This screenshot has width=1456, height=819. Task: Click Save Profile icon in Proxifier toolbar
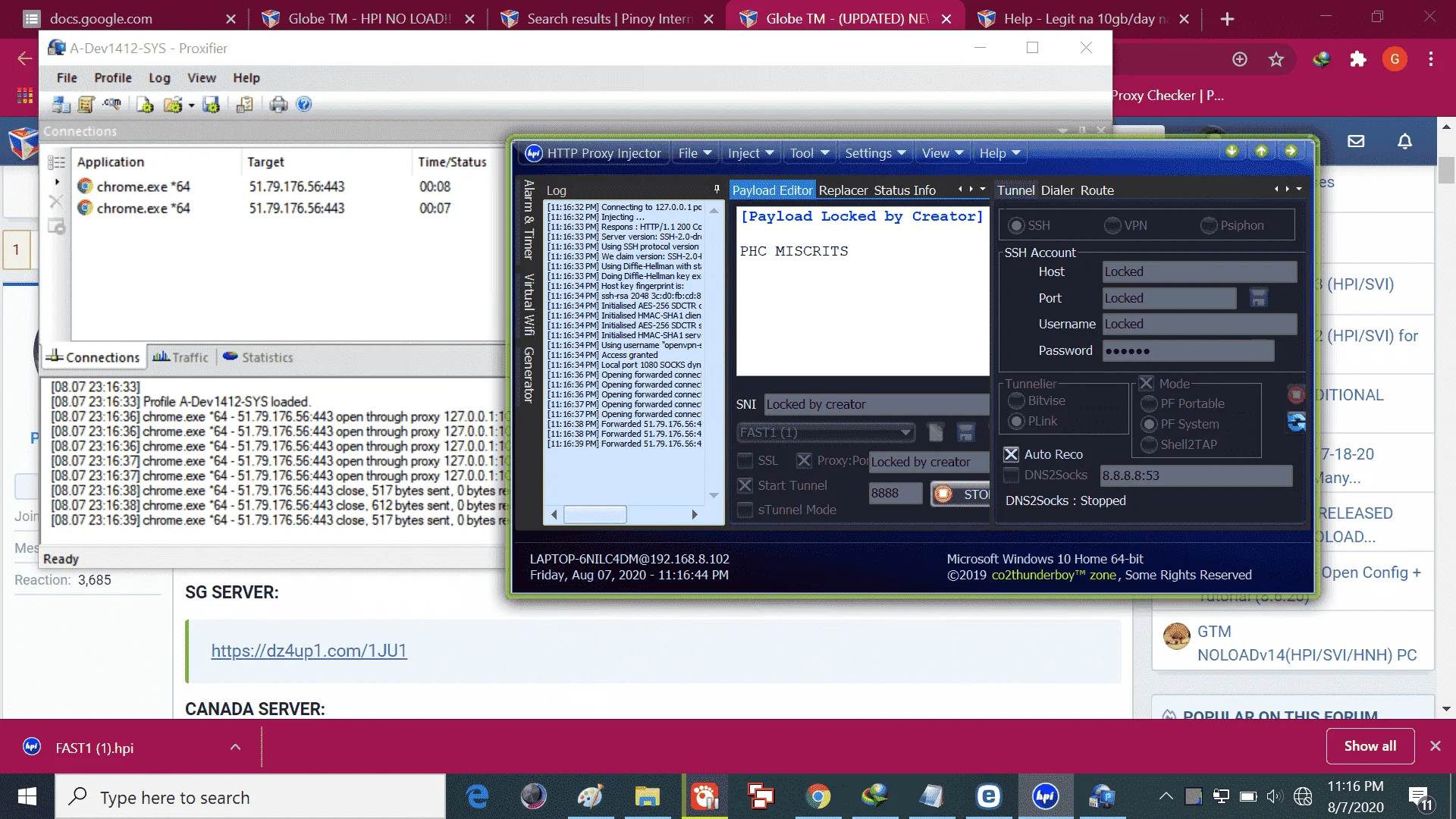pyautogui.click(x=211, y=105)
